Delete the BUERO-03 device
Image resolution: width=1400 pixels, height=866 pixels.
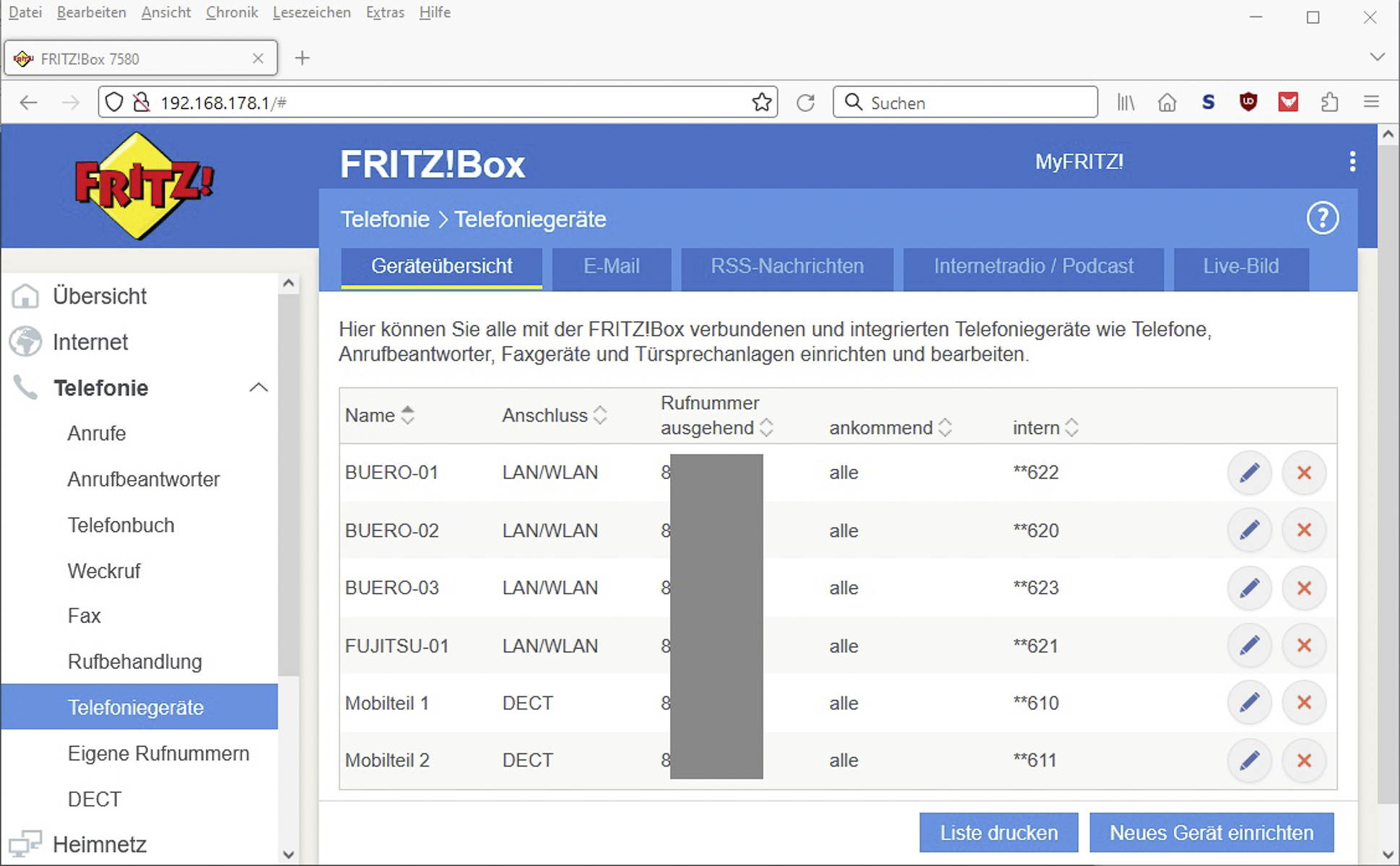(x=1304, y=587)
